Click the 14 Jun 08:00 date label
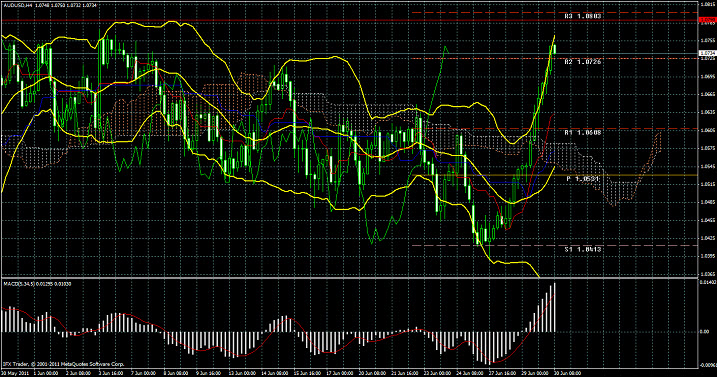 [274, 373]
